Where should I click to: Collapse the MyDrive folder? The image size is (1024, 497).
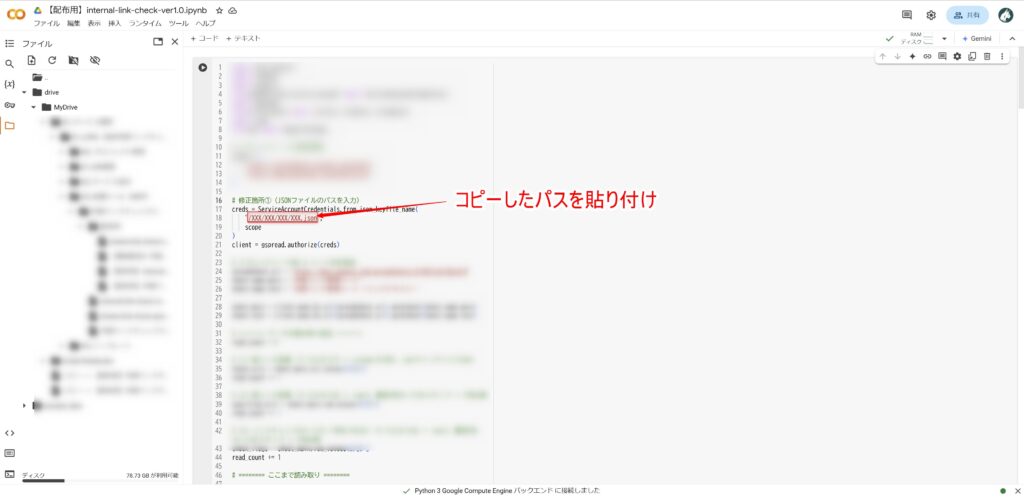coord(33,107)
